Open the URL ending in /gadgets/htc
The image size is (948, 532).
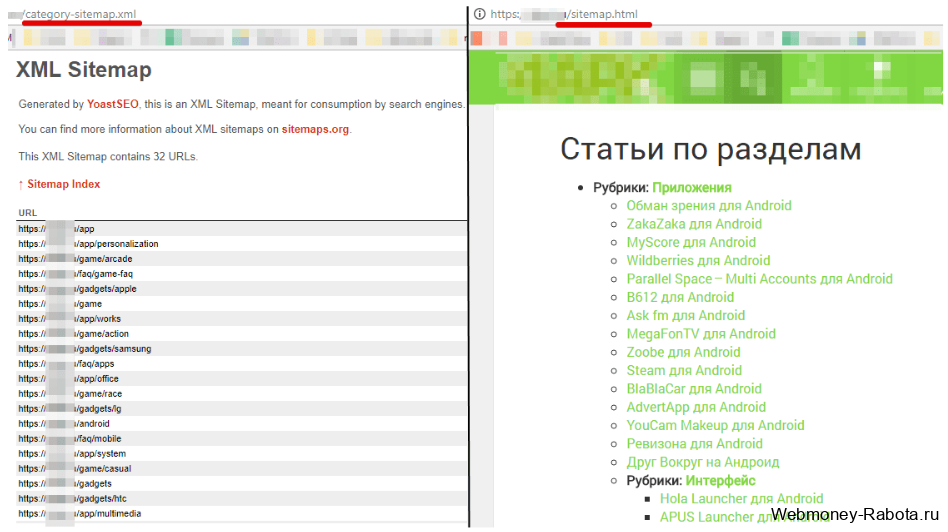[73, 499]
